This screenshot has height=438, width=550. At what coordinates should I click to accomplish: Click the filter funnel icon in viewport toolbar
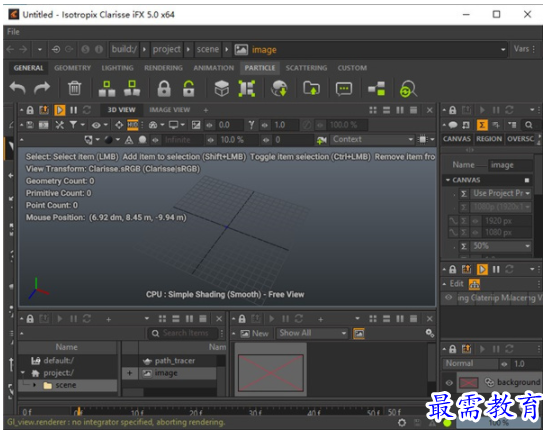click(73, 125)
